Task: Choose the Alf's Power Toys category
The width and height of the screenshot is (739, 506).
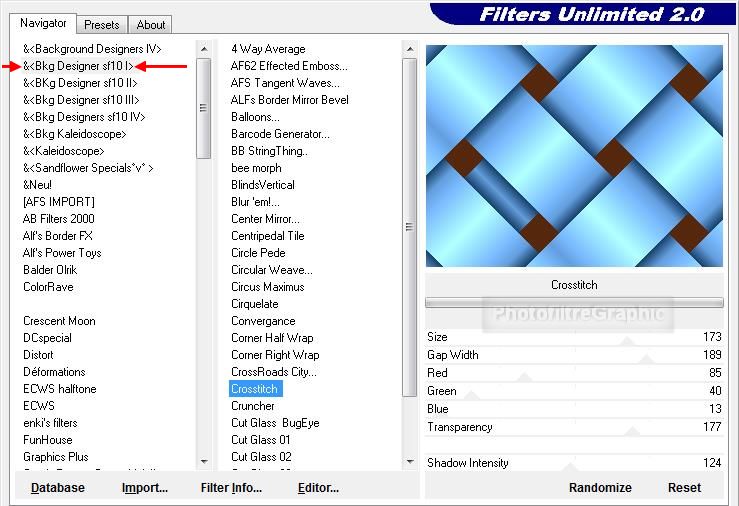Action: coord(62,253)
